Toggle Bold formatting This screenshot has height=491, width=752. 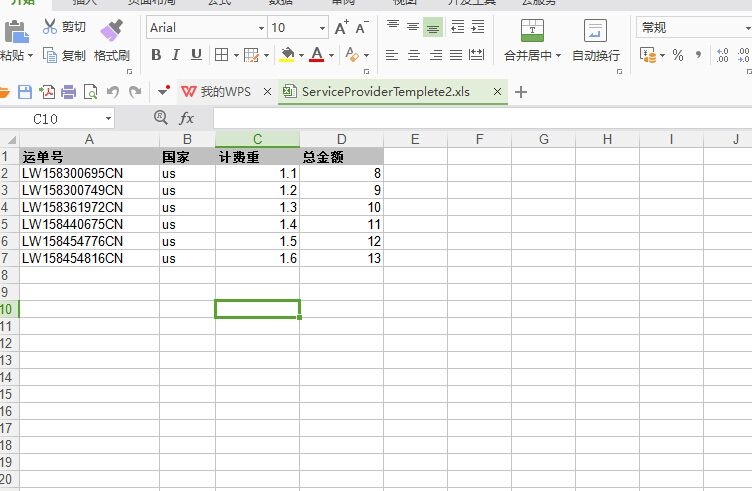point(156,55)
